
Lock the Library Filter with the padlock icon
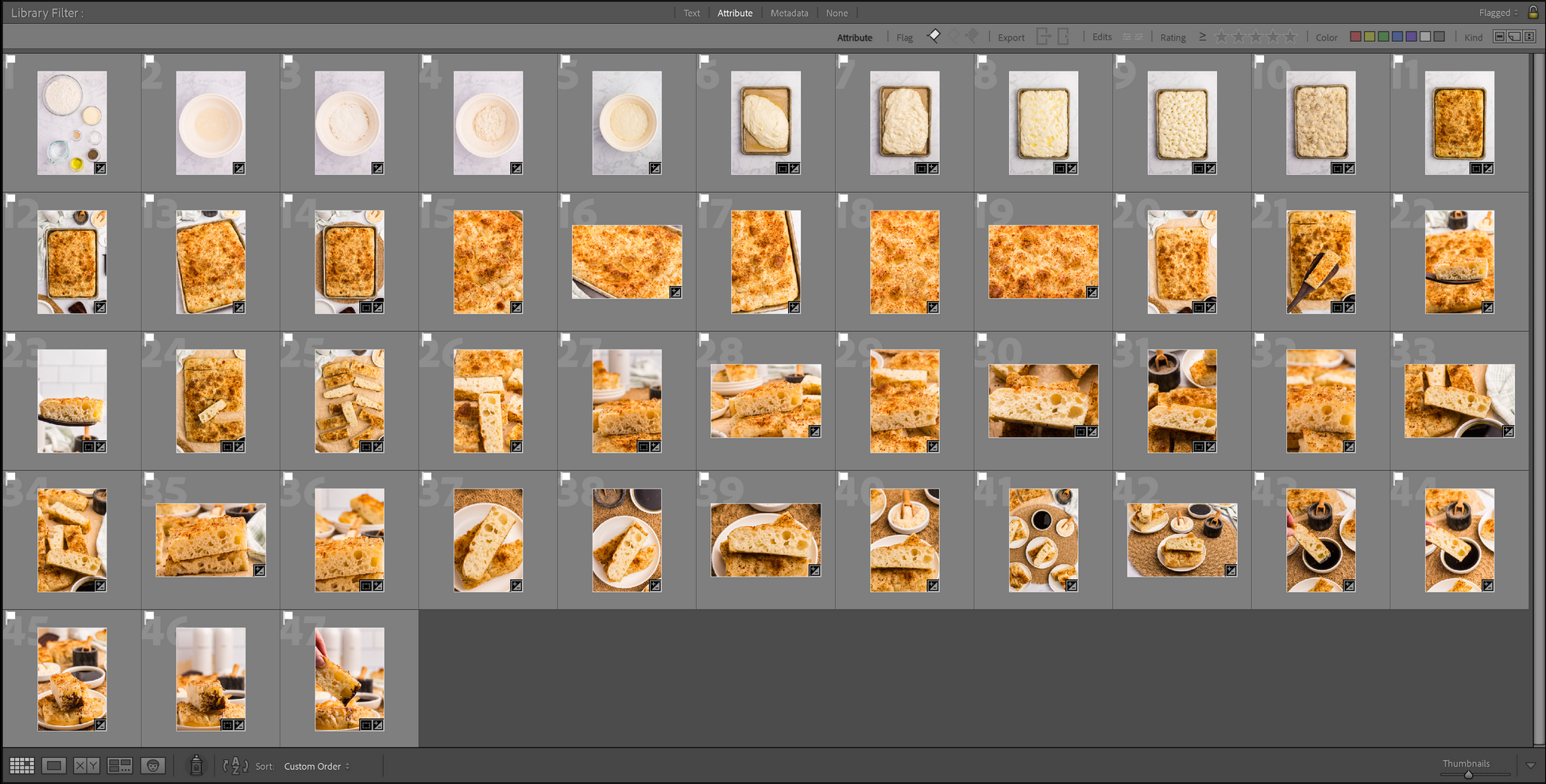coord(1533,12)
